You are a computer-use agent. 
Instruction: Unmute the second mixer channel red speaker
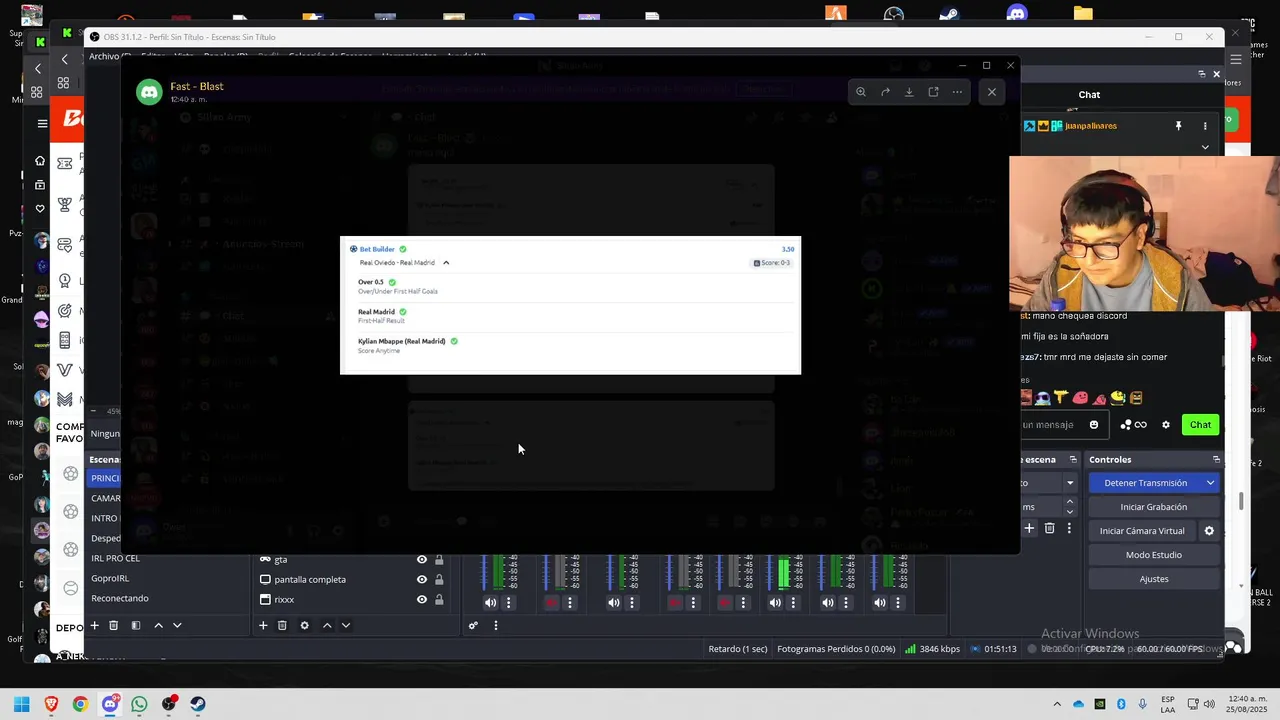point(551,603)
